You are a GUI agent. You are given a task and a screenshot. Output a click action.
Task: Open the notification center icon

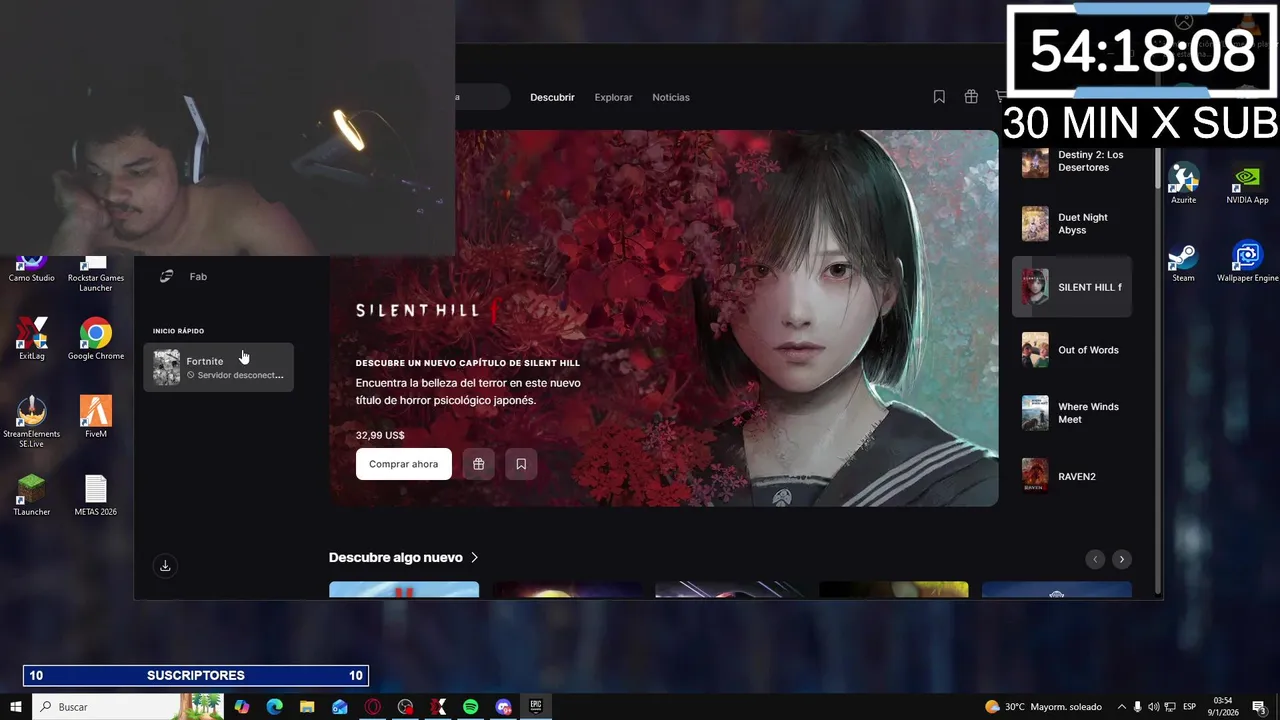click(1259, 707)
